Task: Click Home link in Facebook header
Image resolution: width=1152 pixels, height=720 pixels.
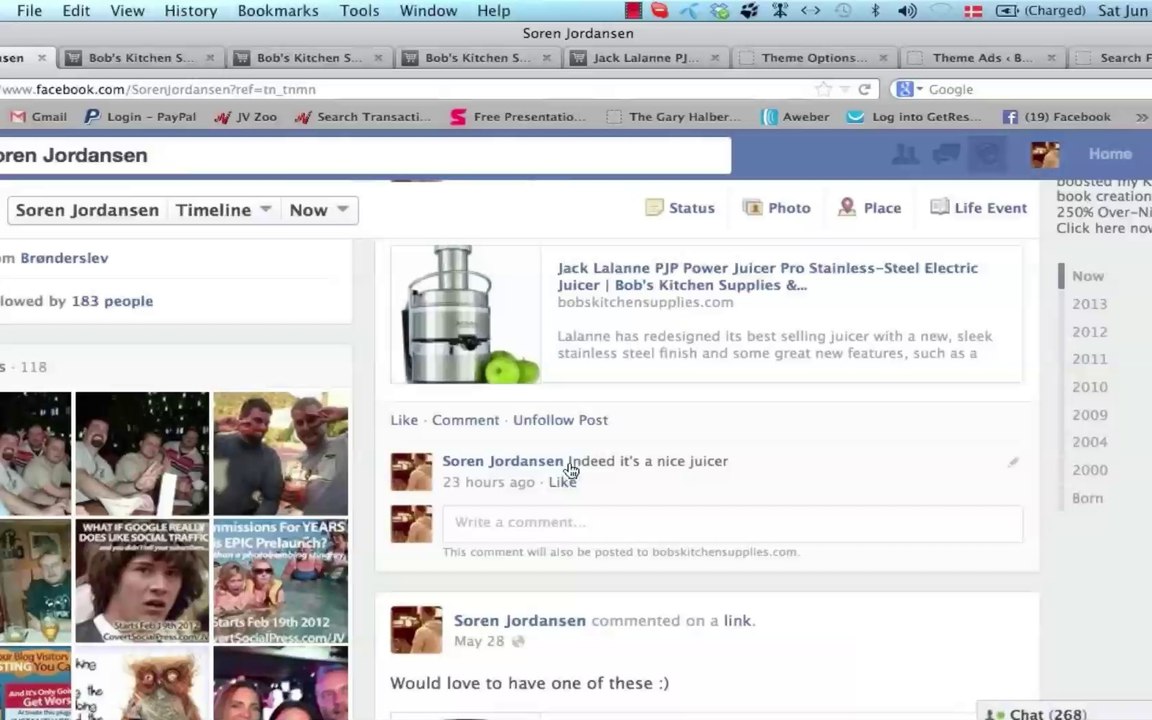Action: (x=1109, y=154)
